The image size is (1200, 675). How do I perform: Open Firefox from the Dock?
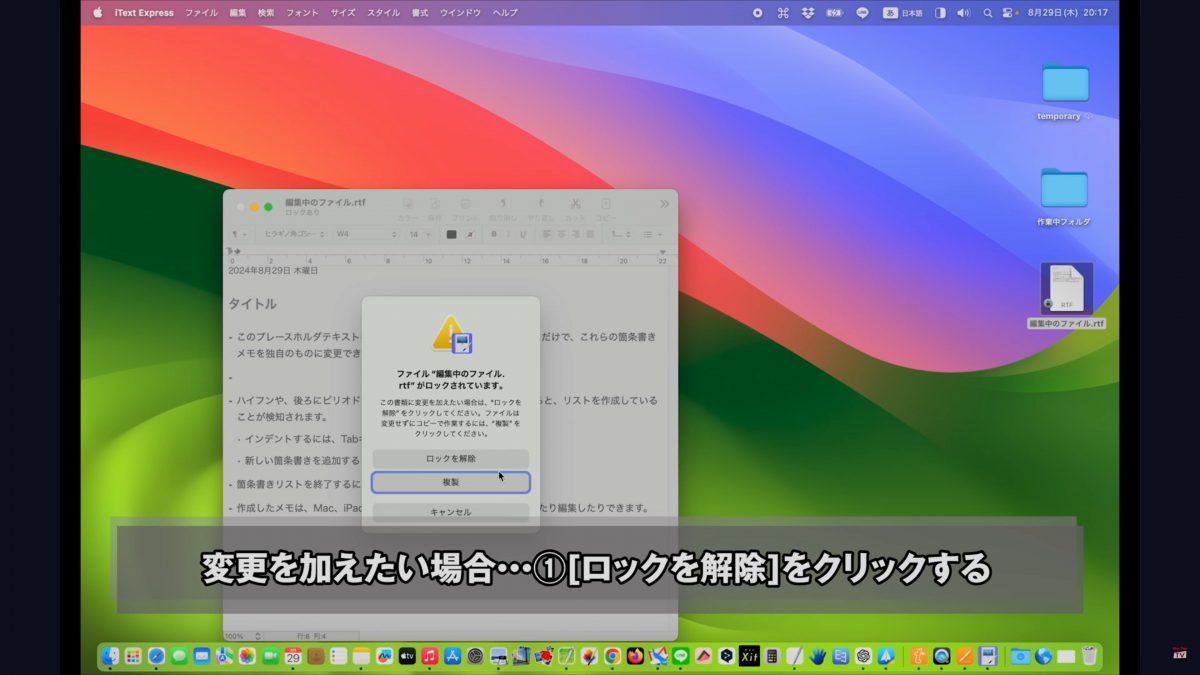point(636,656)
